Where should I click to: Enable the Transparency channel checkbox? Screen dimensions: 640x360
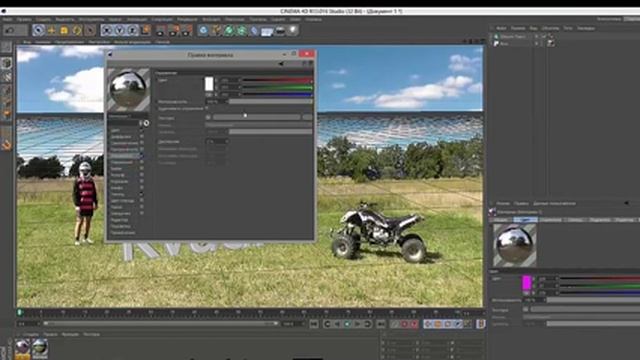coord(142,150)
